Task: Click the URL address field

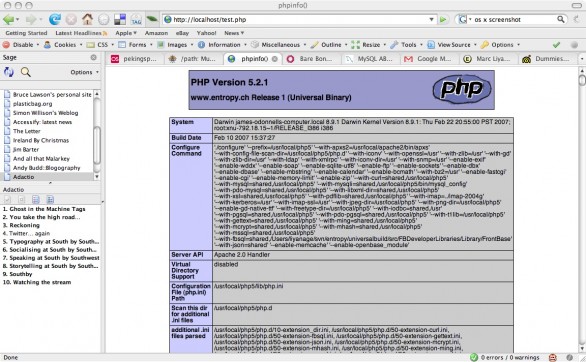Action: click(299, 19)
